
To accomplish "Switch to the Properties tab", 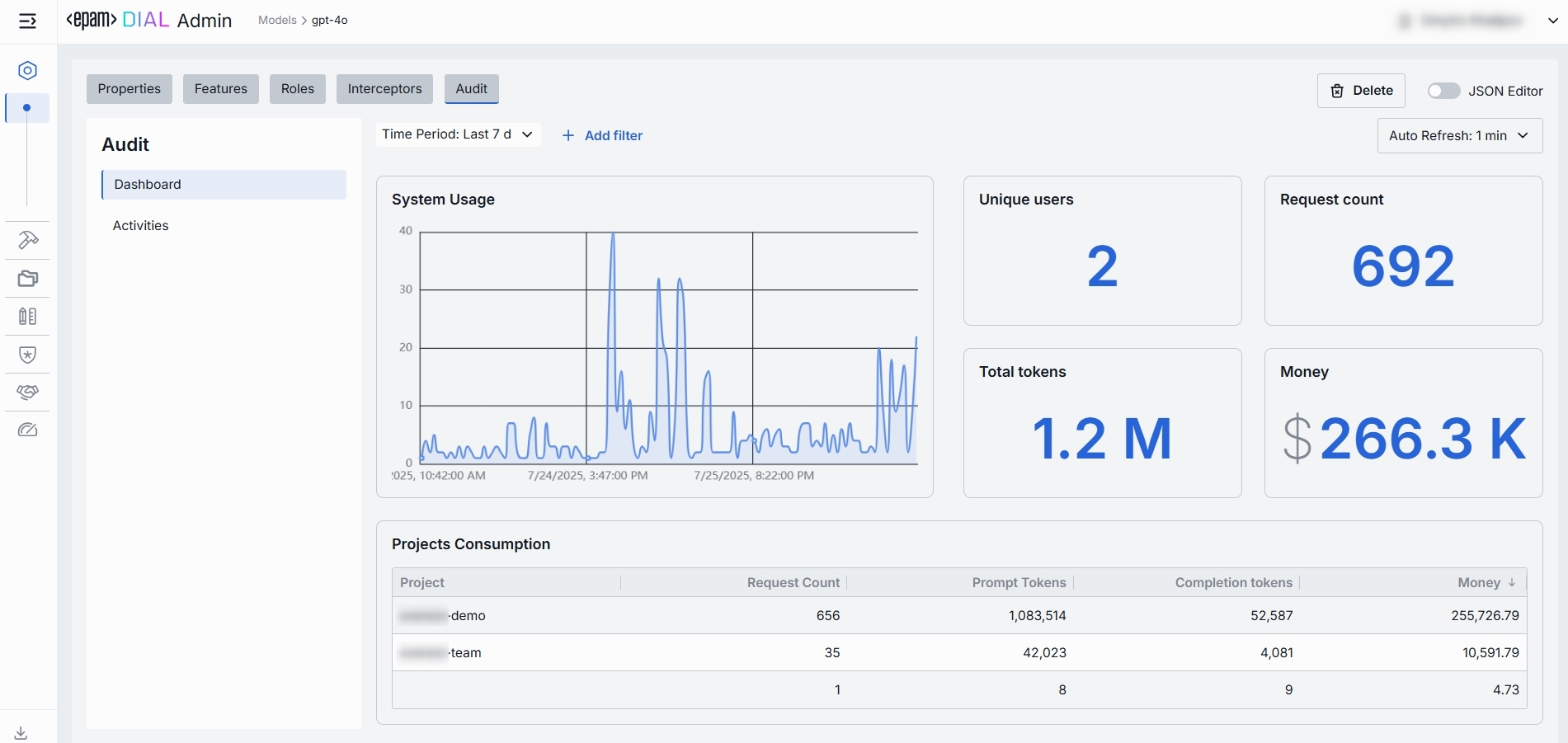I will (x=129, y=89).
